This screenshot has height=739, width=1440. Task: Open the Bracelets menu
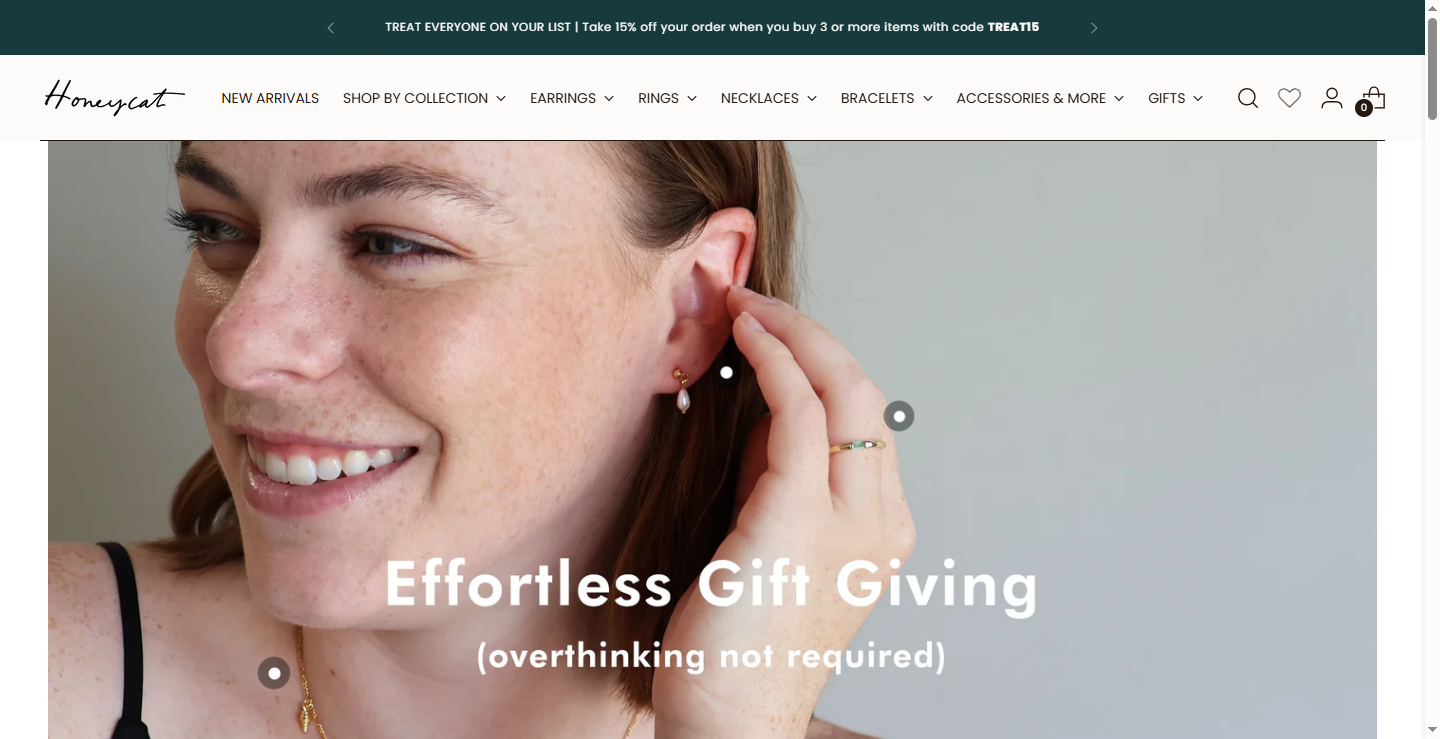point(887,98)
